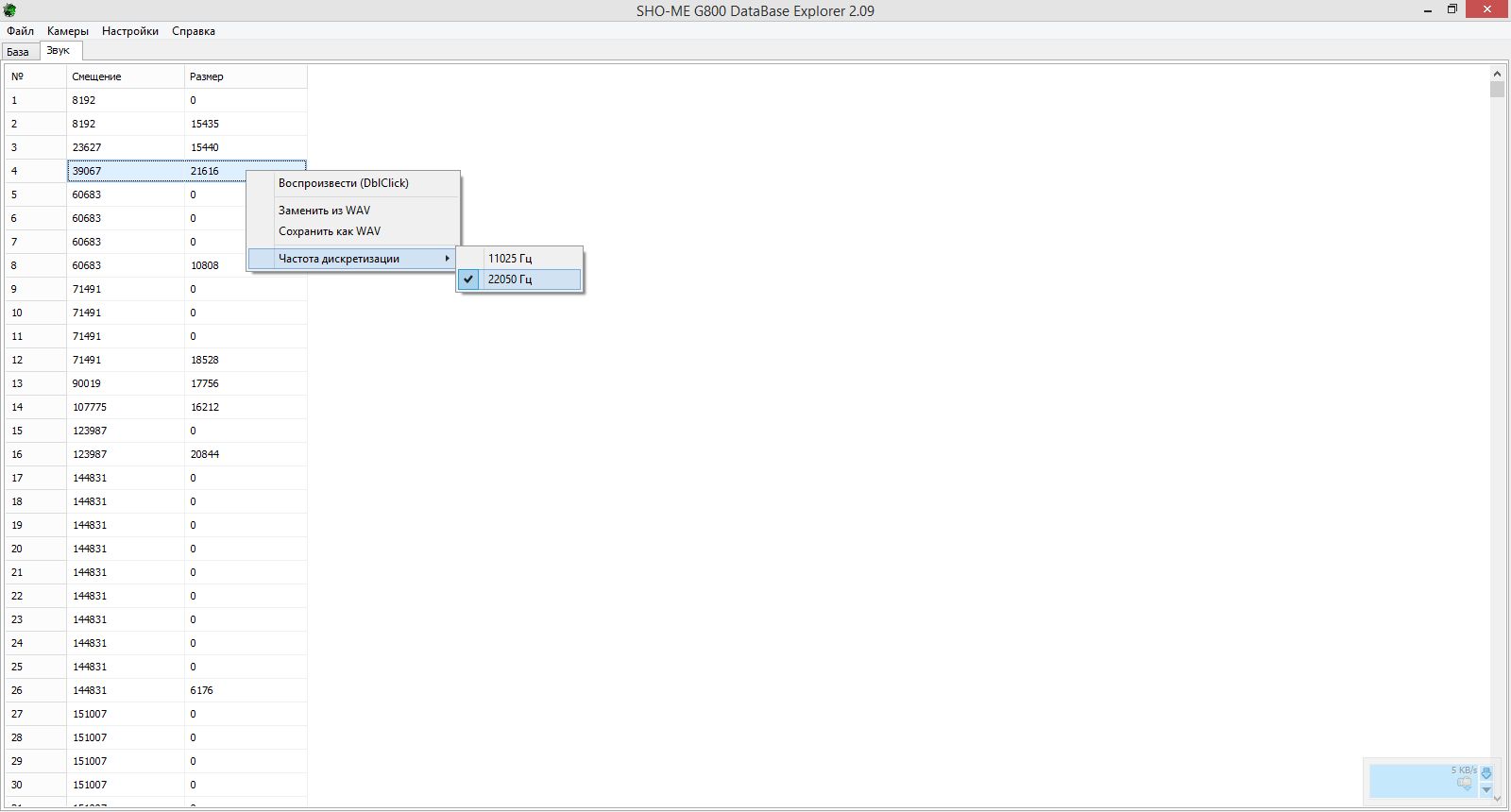Viewport: 1511px width, 812px height.
Task: Restore down the DataBase Explorer window
Action: 1452,10
